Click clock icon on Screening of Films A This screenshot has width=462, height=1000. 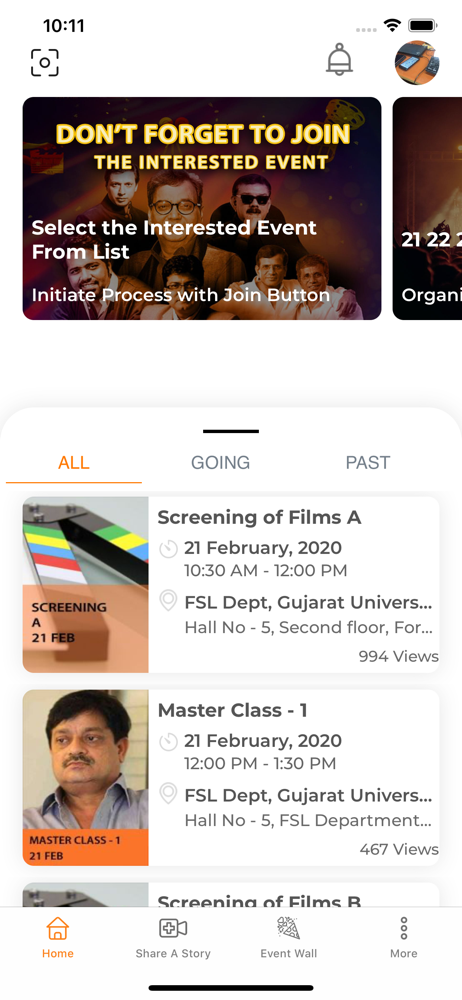point(168,548)
